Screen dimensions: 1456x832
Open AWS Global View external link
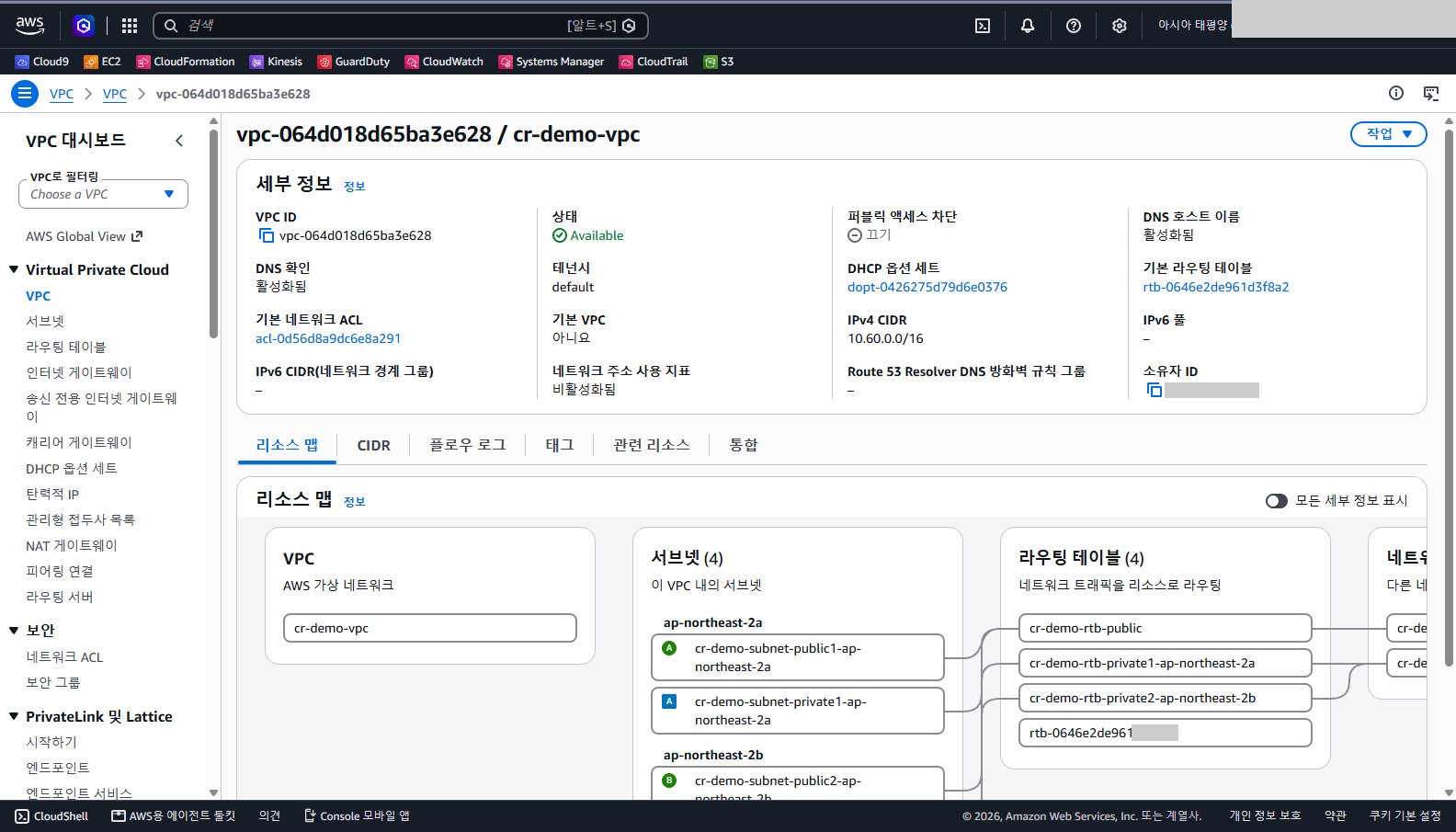click(84, 236)
